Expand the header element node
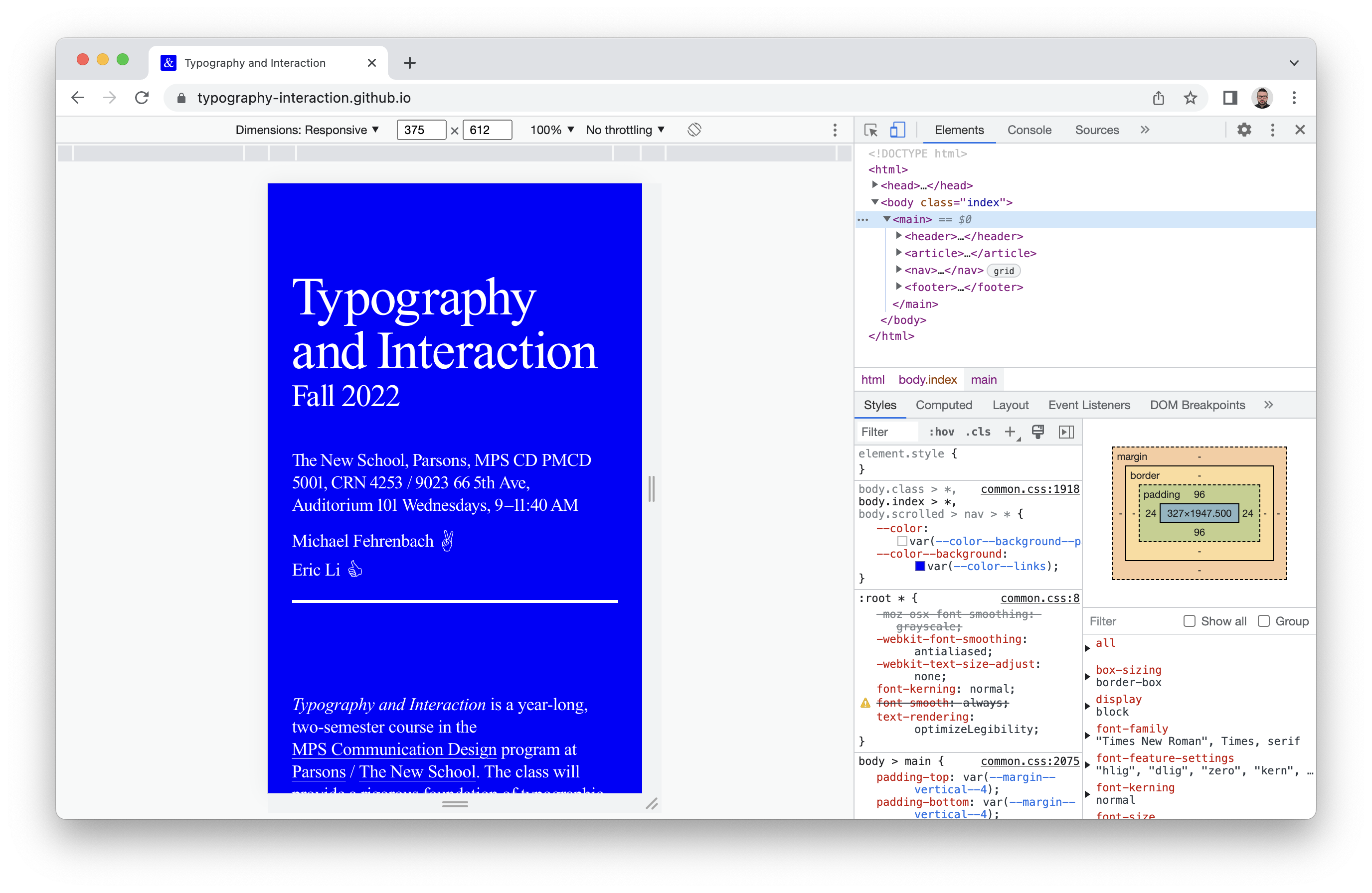Screen dimensions: 1372x893 coord(899,236)
